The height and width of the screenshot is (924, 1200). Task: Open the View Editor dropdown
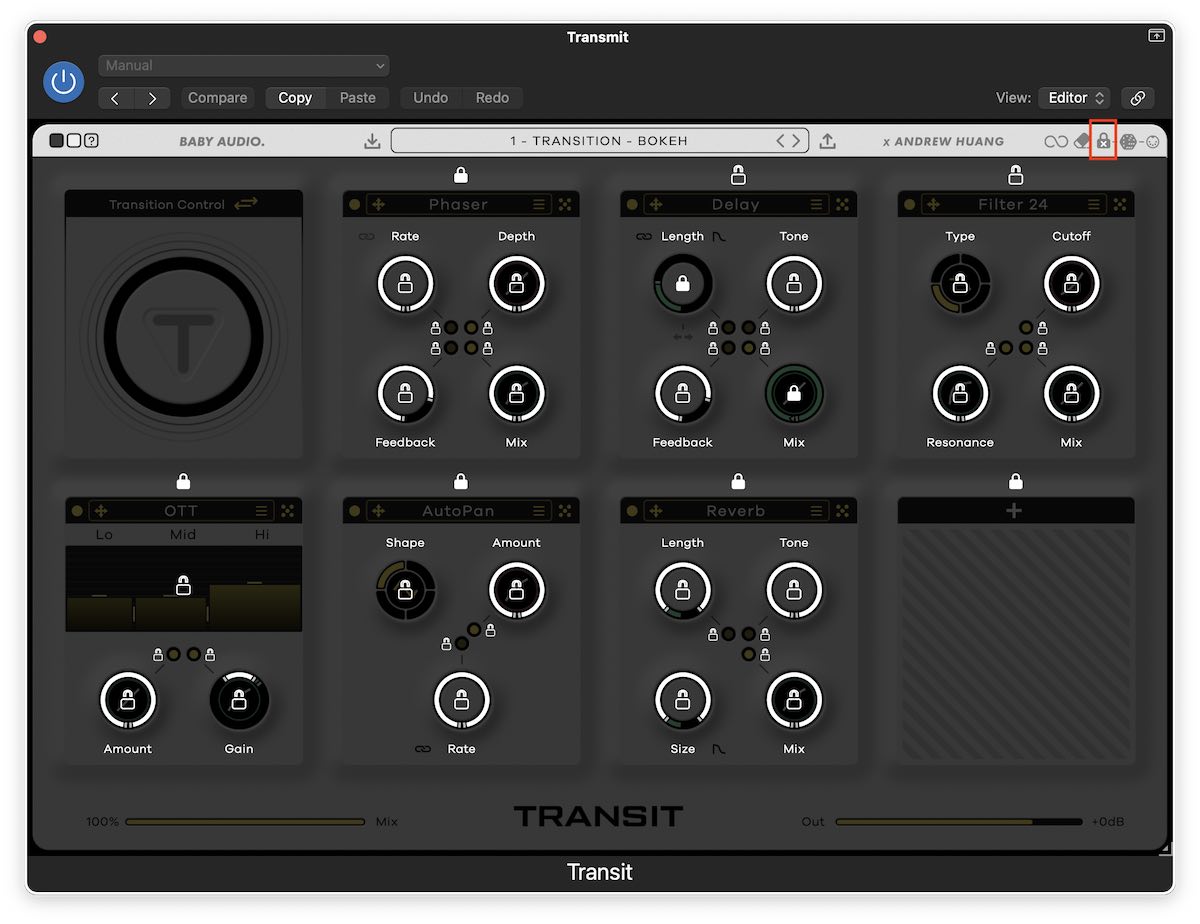coord(1074,98)
